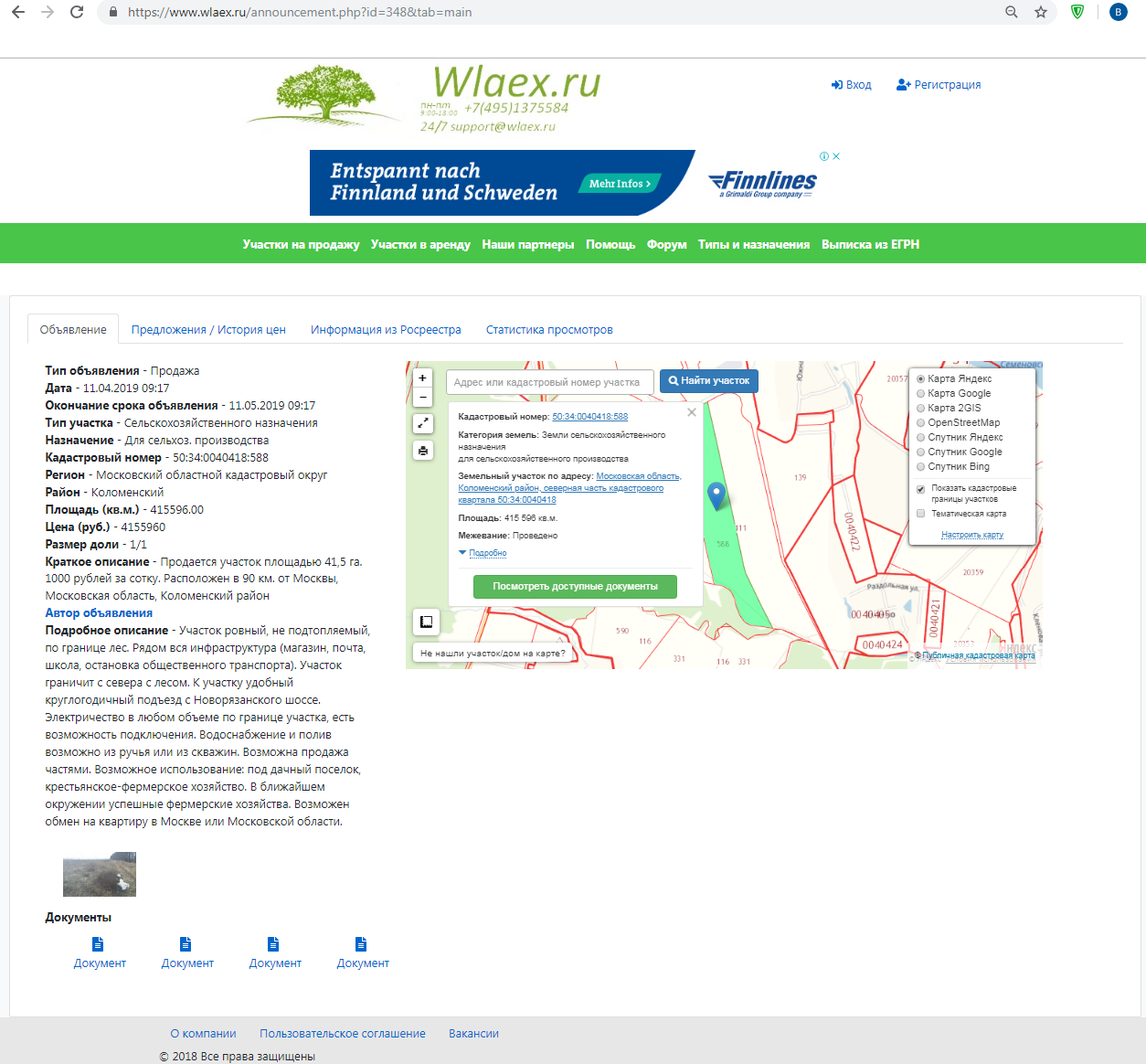The height and width of the screenshot is (1064, 1146).
Task: Open browser zoom magnifier icon
Action: [1012, 12]
